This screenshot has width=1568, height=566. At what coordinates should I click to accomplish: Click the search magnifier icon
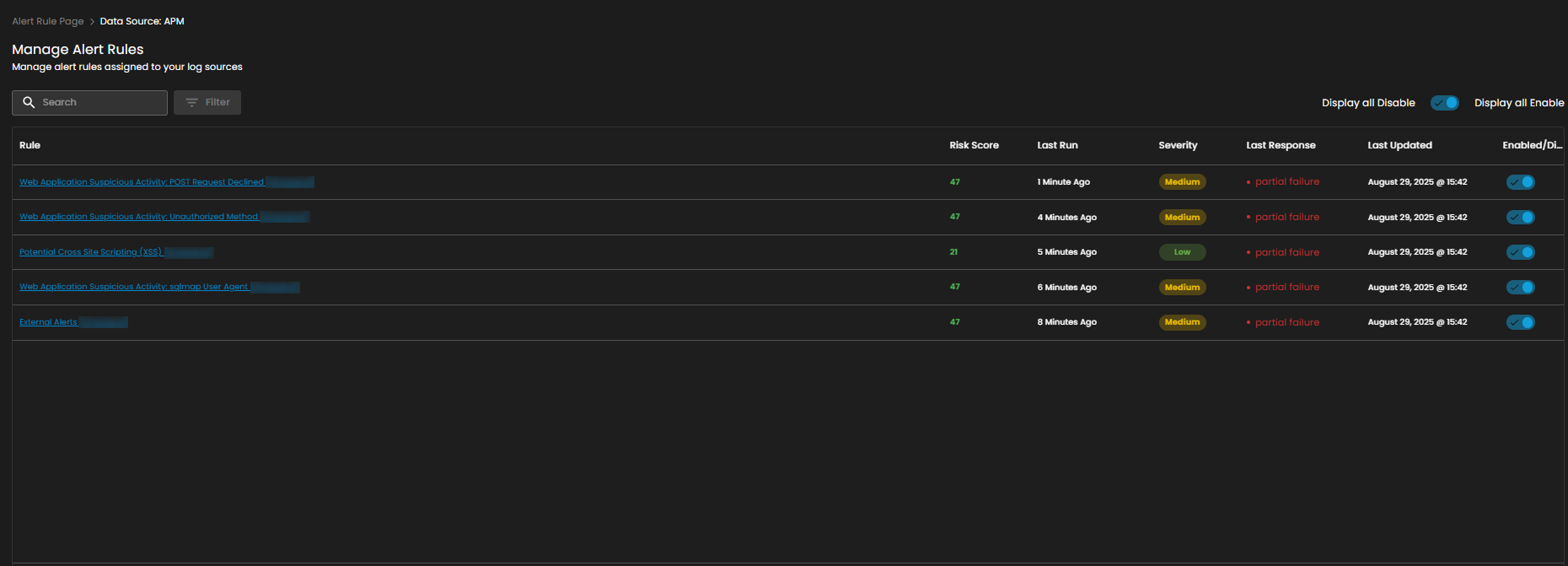point(29,102)
